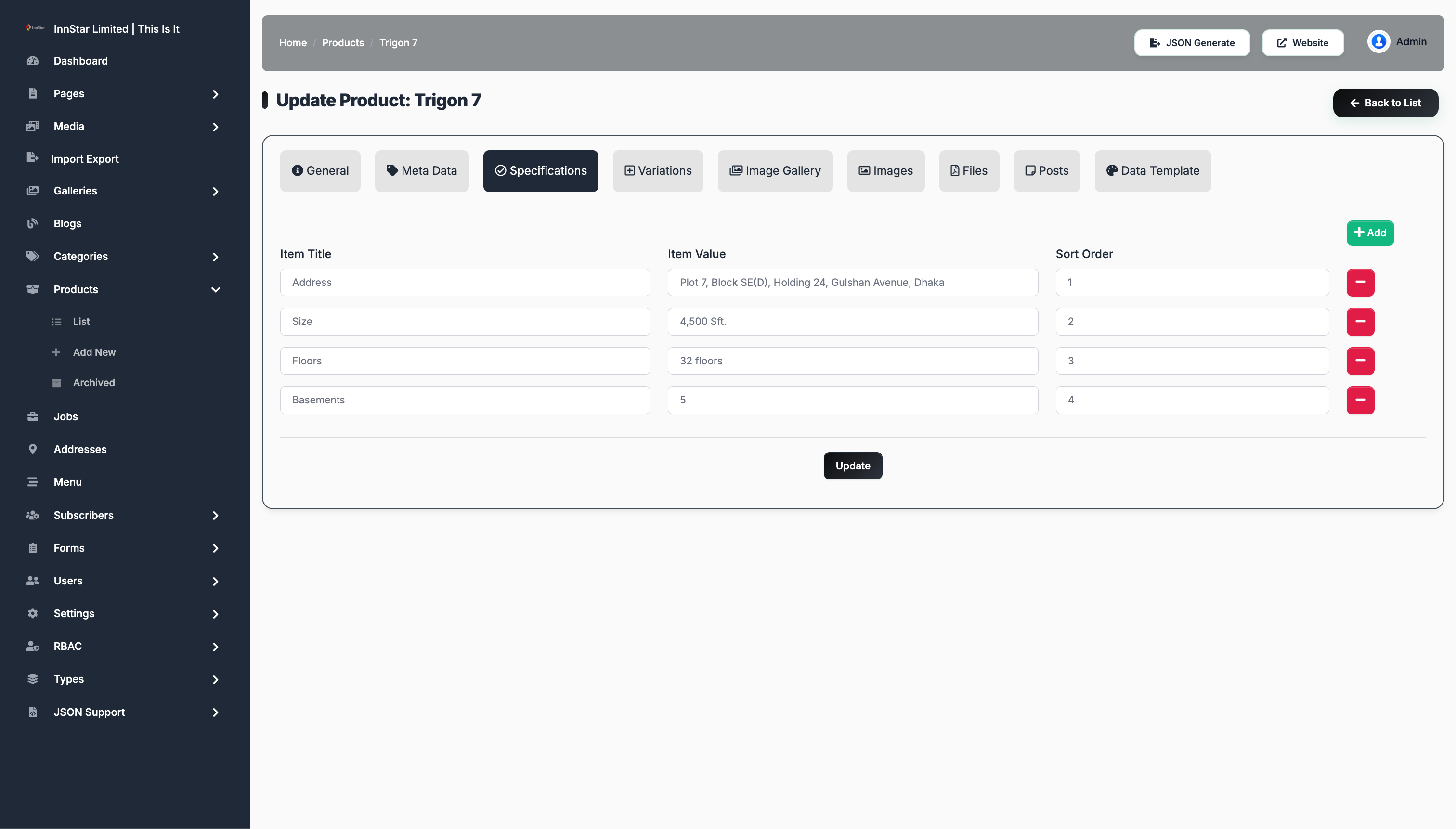The width and height of the screenshot is (1456, 829).
Task: Open Archived under Products menu
Action: click(x=93, y=383)
